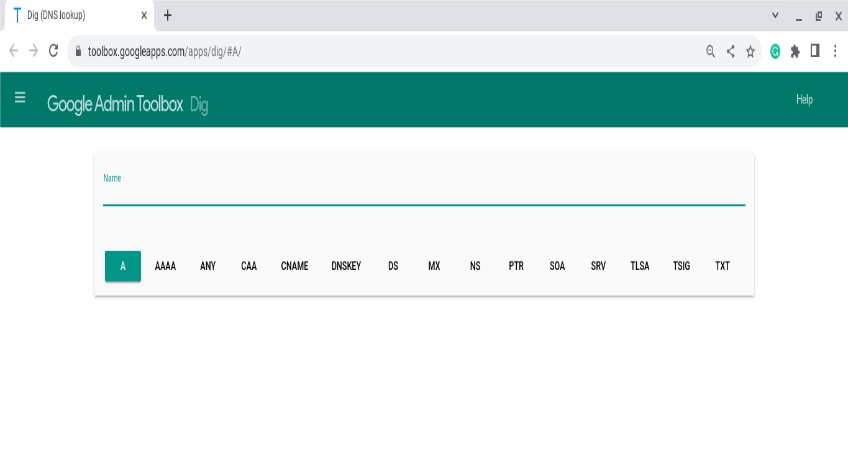
Task: Click the address bar URL
Action: click(x=164, y=51)
